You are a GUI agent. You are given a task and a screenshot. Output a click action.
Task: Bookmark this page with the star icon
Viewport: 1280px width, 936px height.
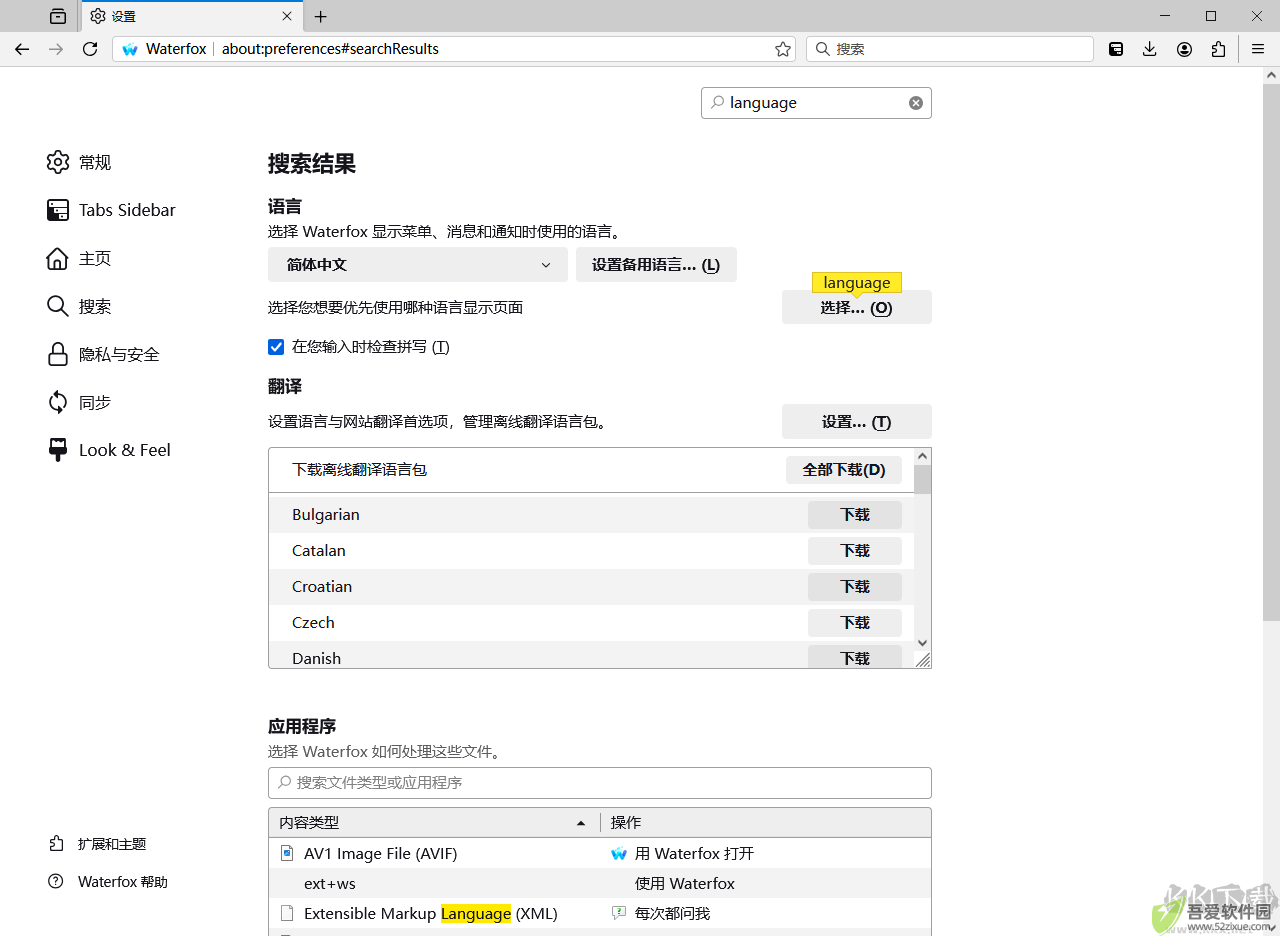pyautogui.click(x=783, y=49)
